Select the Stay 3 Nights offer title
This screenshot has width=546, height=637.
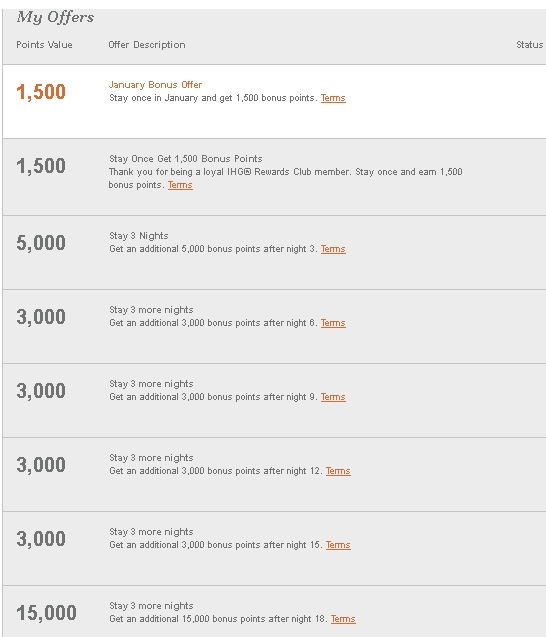[139, 236]
